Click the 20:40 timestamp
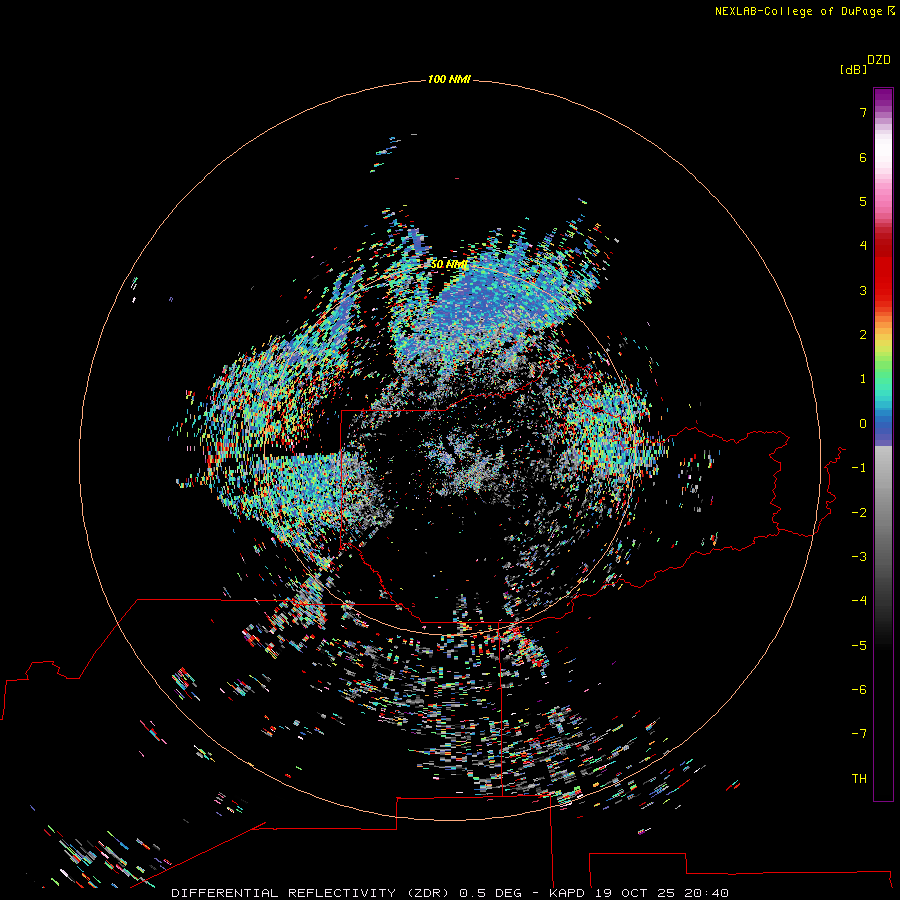 (707, 893)
